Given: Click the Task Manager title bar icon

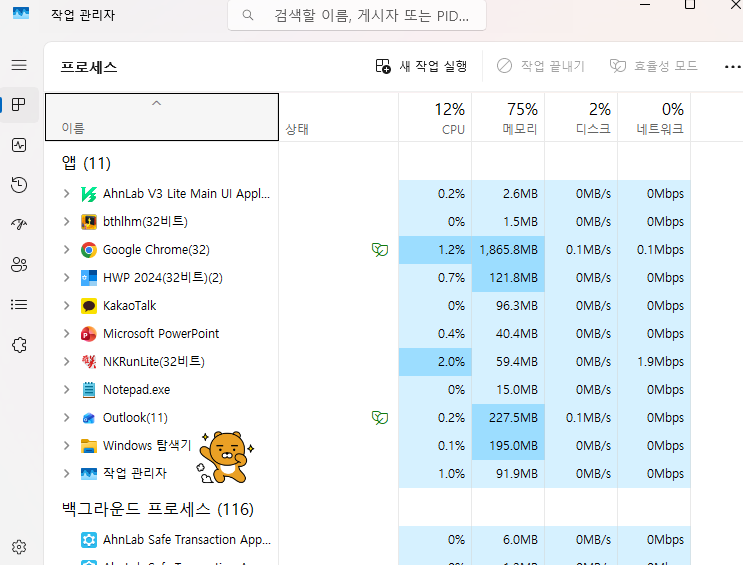Looking at the screenshot, I should (21, 13).
